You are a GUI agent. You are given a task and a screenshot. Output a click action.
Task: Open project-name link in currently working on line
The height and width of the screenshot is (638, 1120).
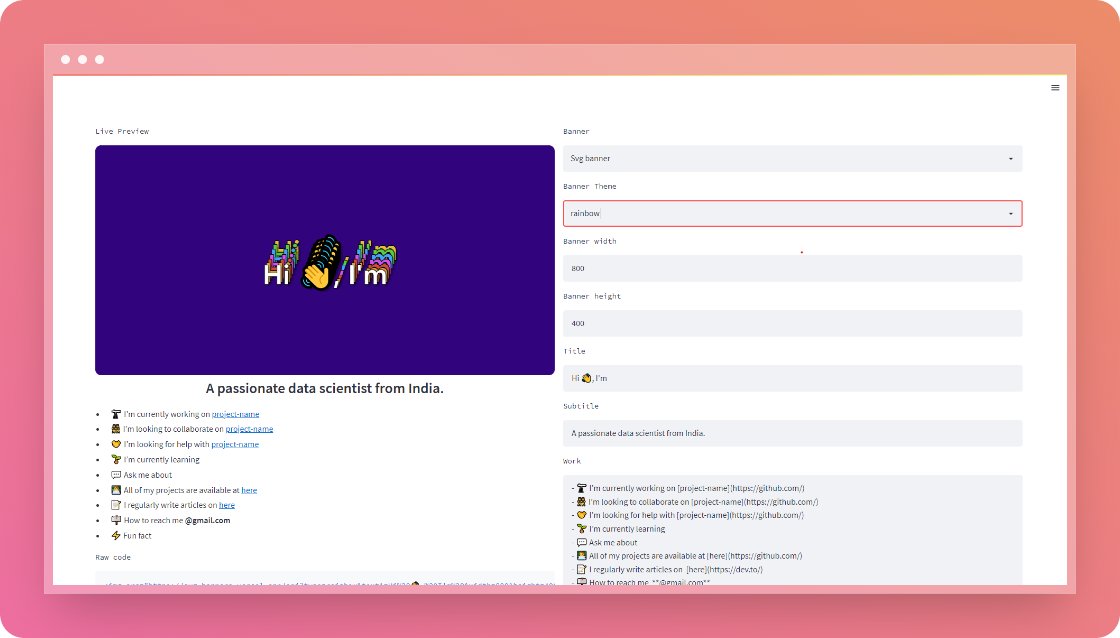(236, 414)
